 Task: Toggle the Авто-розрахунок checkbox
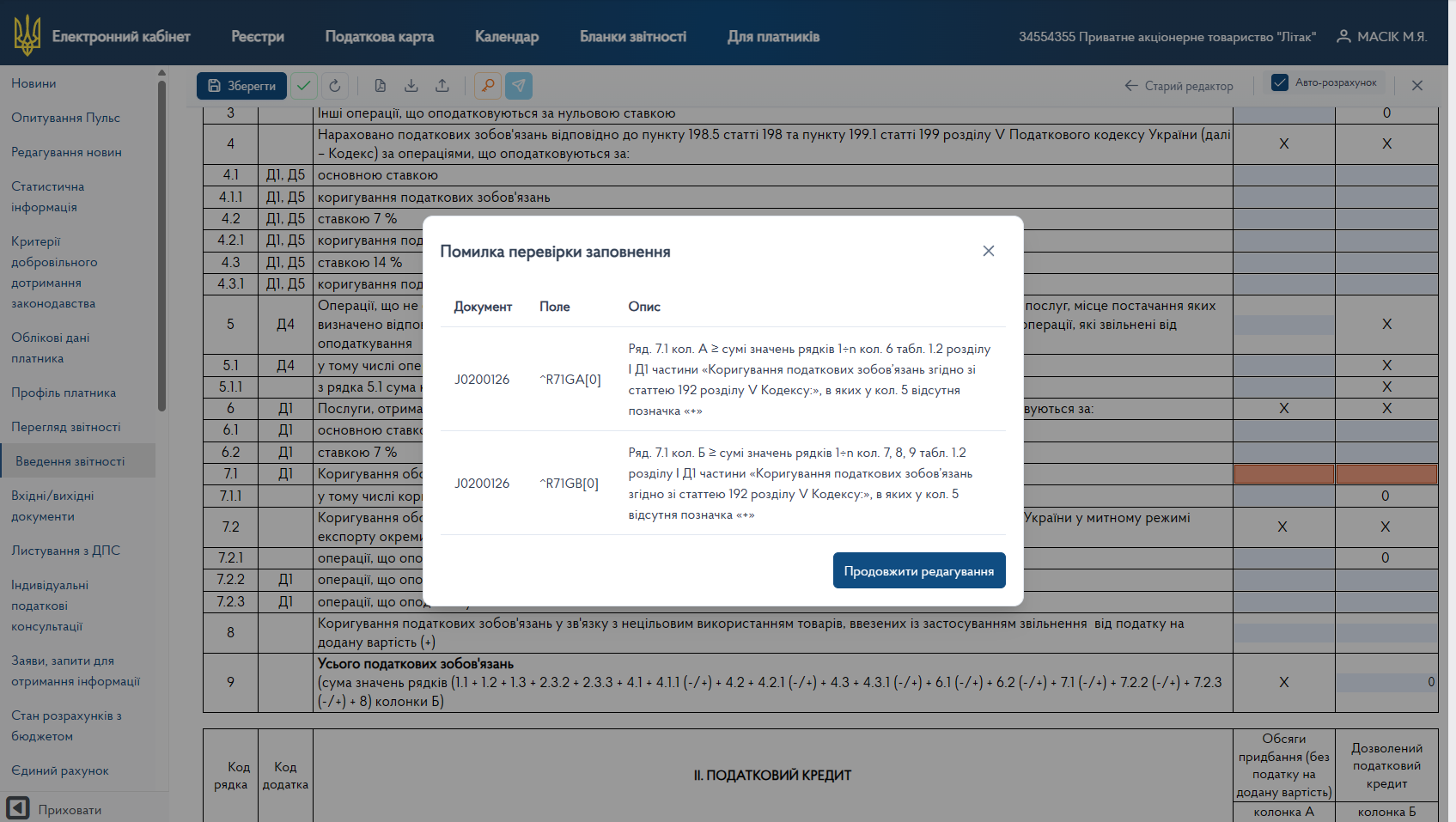(x=1280, y=82)
